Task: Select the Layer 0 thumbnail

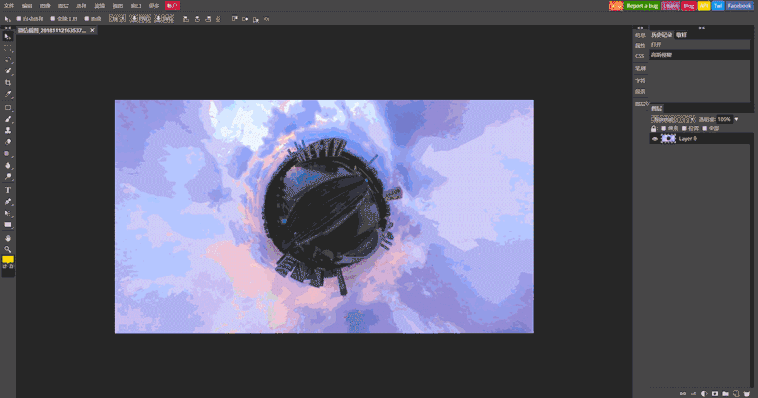Action: tap(668, 139)
